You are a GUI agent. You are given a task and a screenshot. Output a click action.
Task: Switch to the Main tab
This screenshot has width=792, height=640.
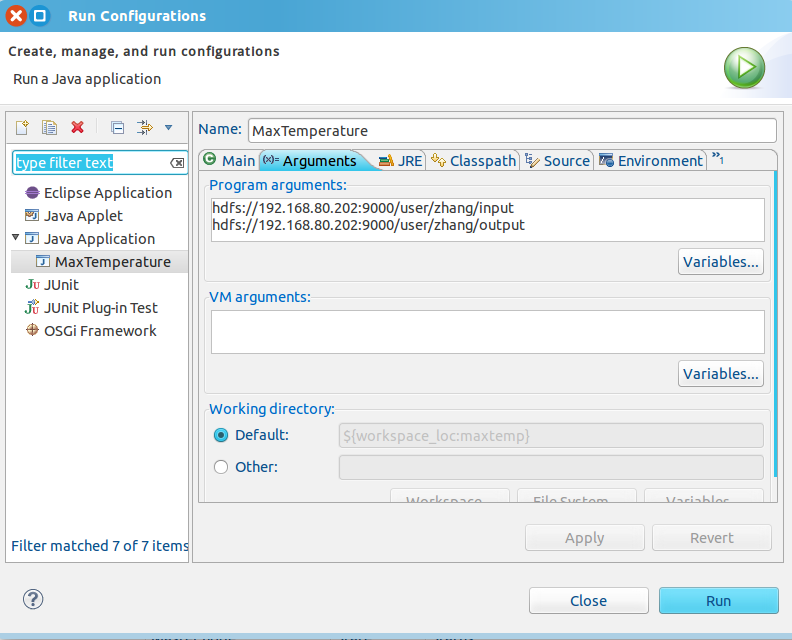coord(229,161)
